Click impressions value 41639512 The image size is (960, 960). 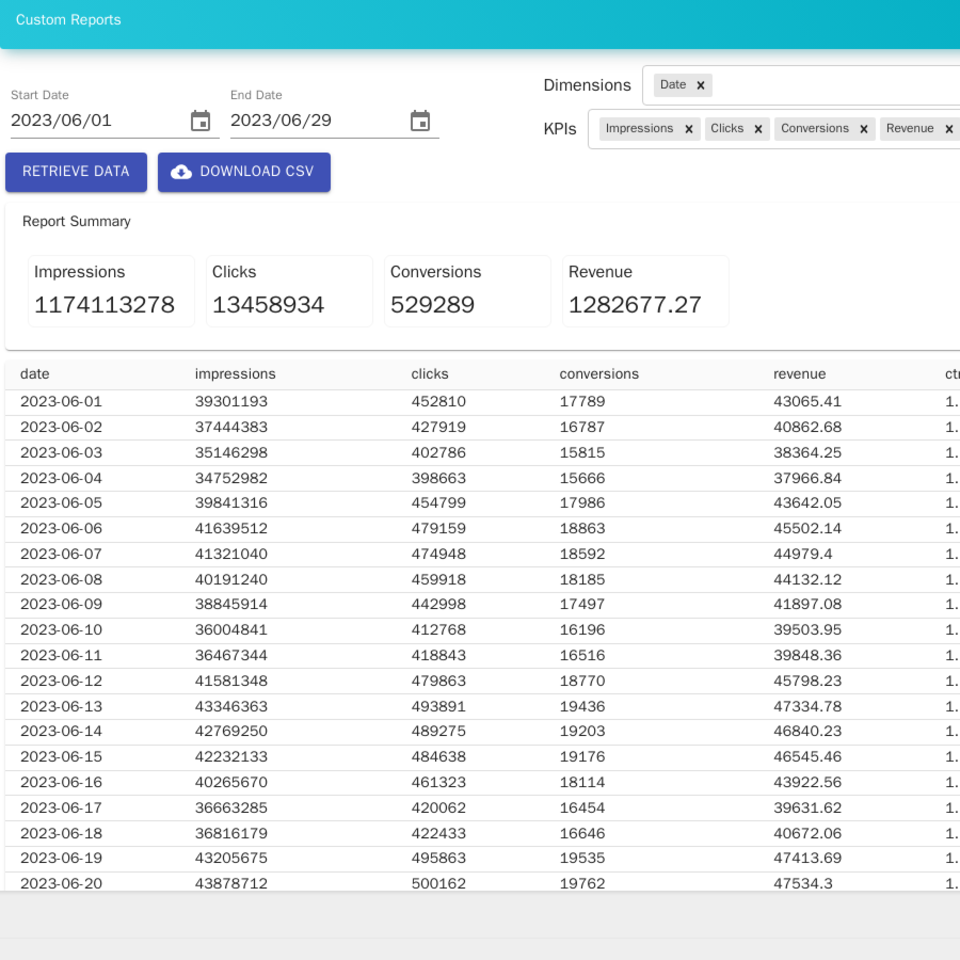(231, 528)
